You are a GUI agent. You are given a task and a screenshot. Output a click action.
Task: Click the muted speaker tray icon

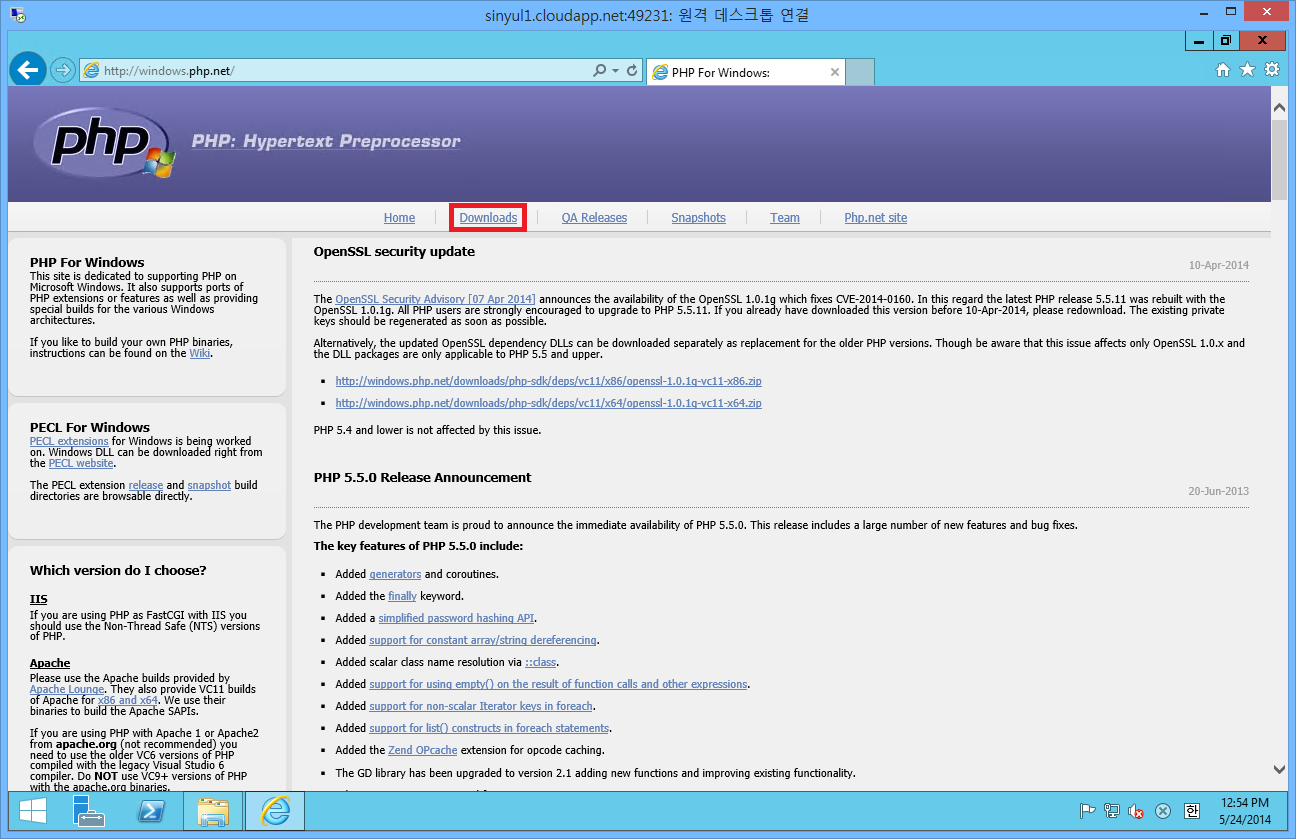point(1136,811)
